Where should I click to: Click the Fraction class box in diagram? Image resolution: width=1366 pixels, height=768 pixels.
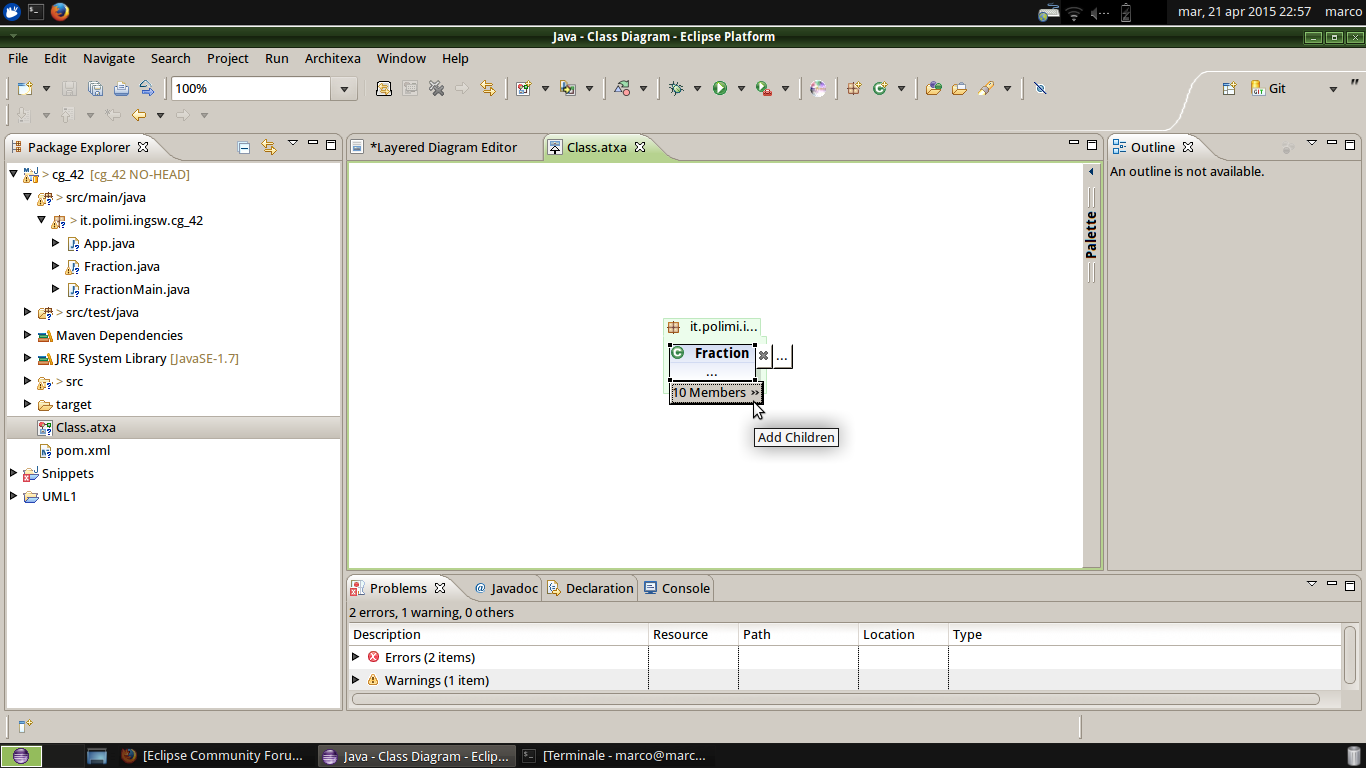(x=712, y=361)
